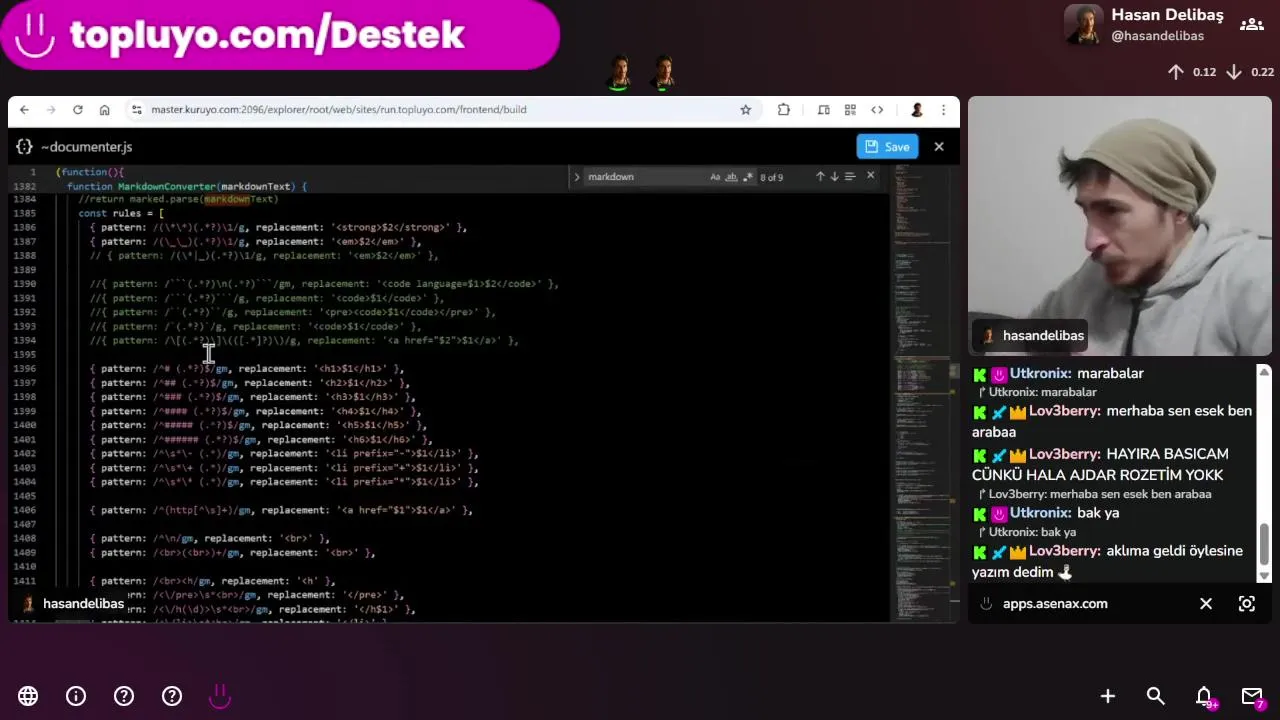Toggle find in selection option
This screenshot has height=720, width=1280.
tap(850, 177)
